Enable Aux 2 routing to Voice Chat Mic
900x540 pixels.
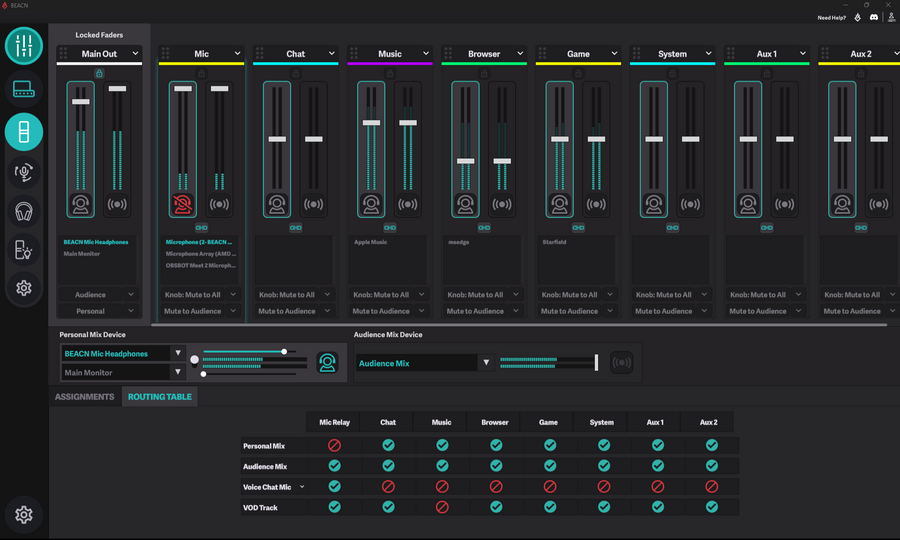coord(712,487)
